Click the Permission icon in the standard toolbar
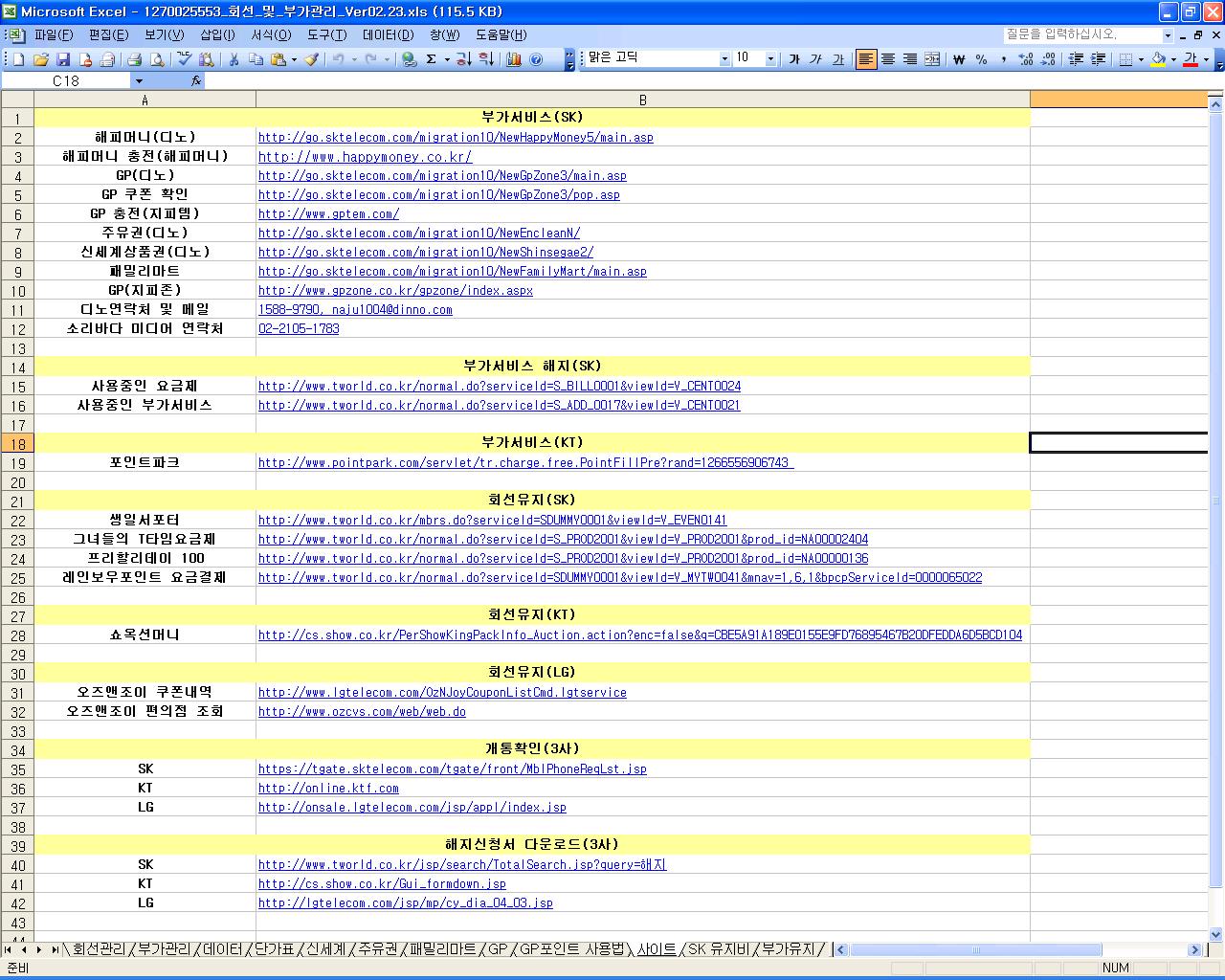 point(86,59)
